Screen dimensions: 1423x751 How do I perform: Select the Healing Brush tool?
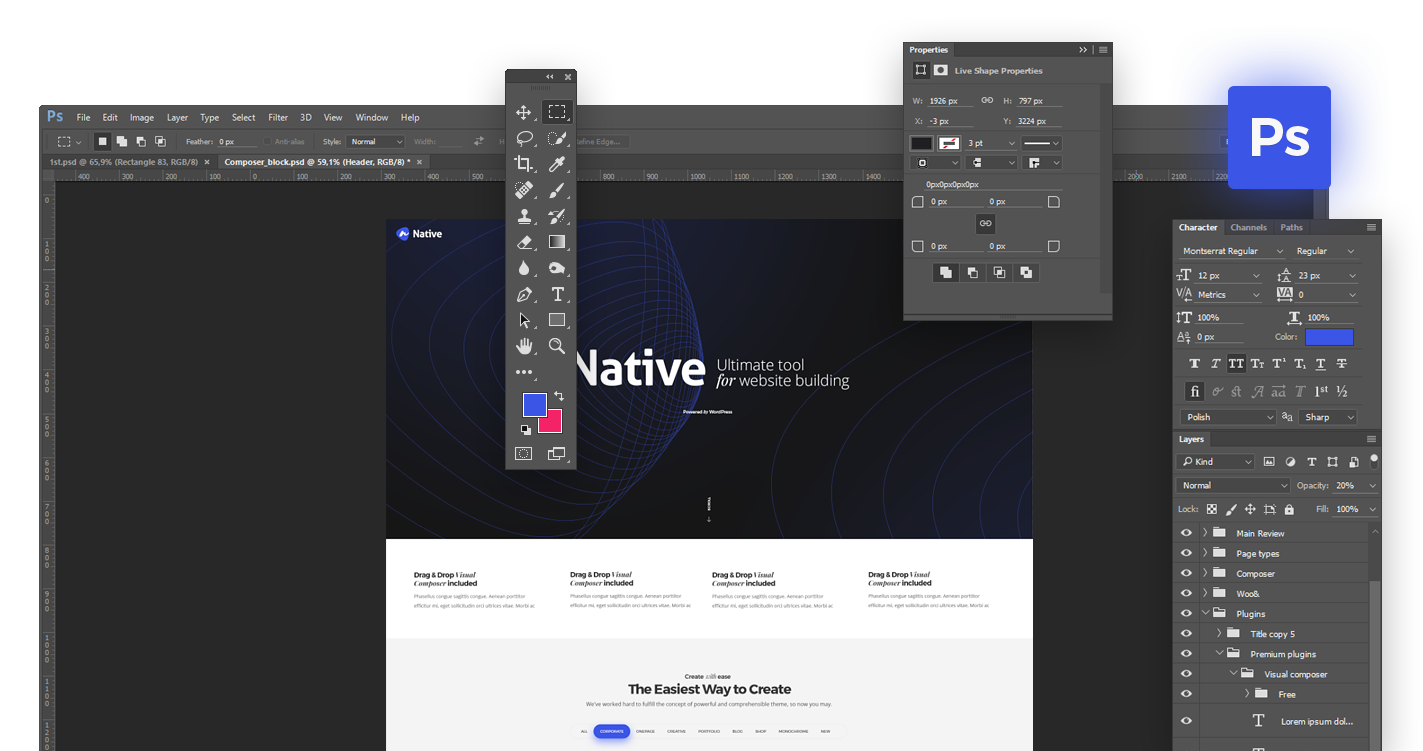click(x=524, y=190)
